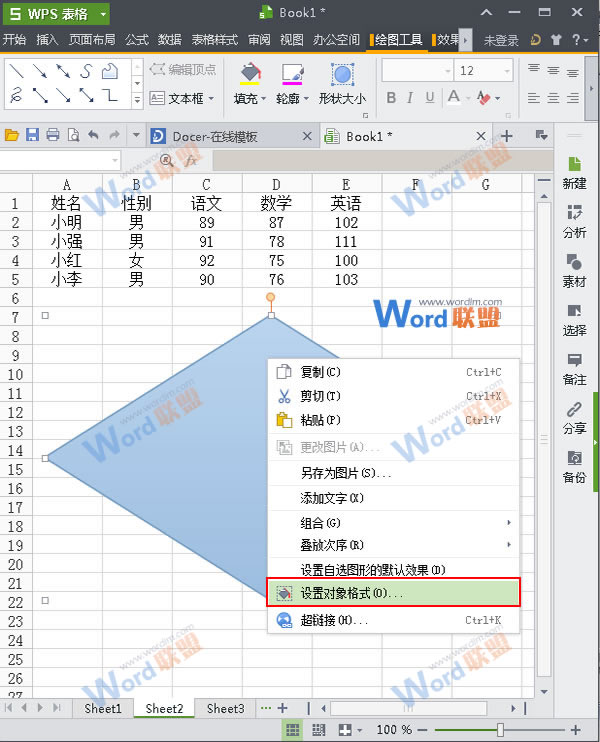Viewport: 600px width, 742px height.
Task: Click the 新建 sidebar icon
Action: [x=574, y=172]
